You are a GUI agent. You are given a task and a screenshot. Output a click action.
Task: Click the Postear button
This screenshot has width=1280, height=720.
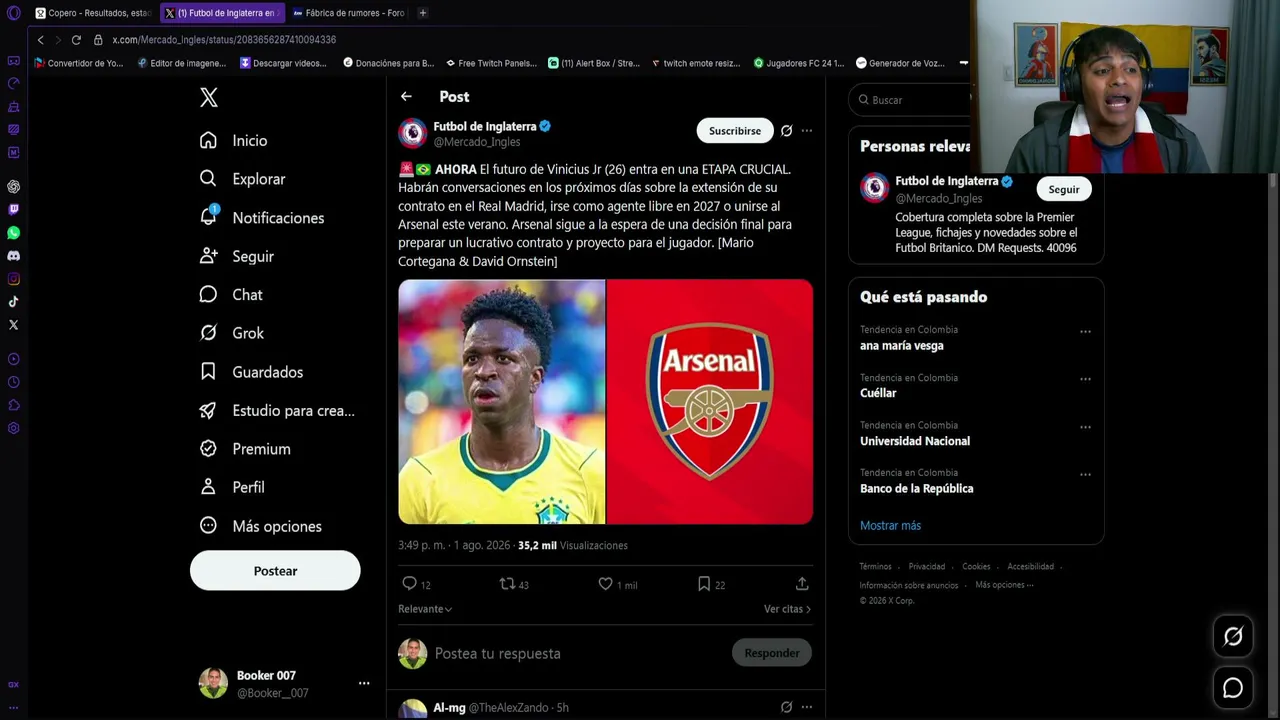click(275, 571)
